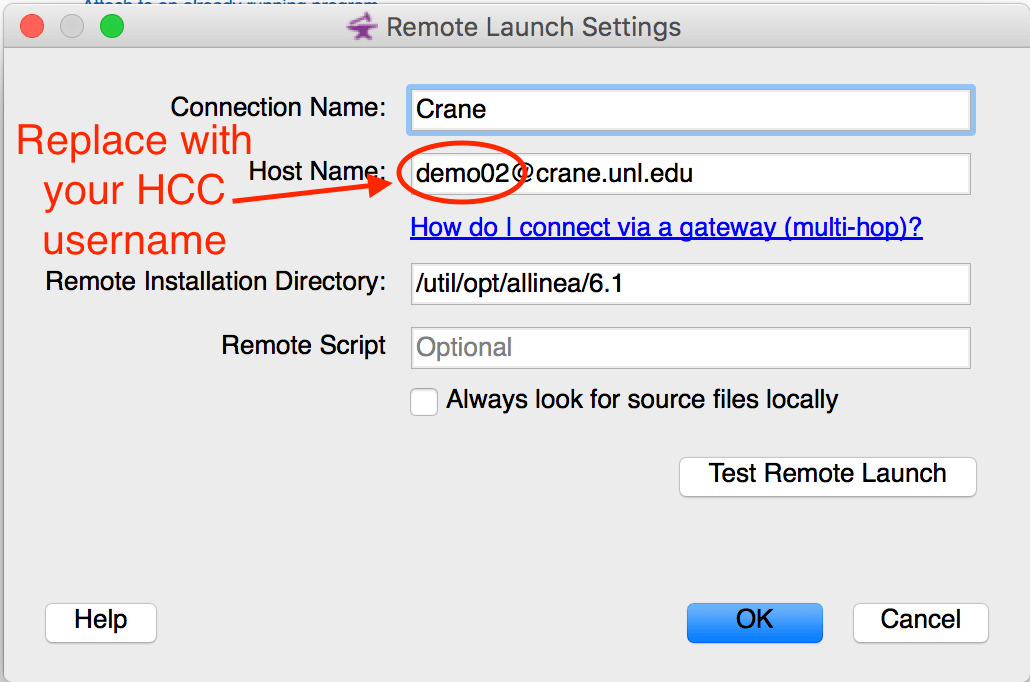
Task: Close the dialog with the red button
Action: pos(32,27)
